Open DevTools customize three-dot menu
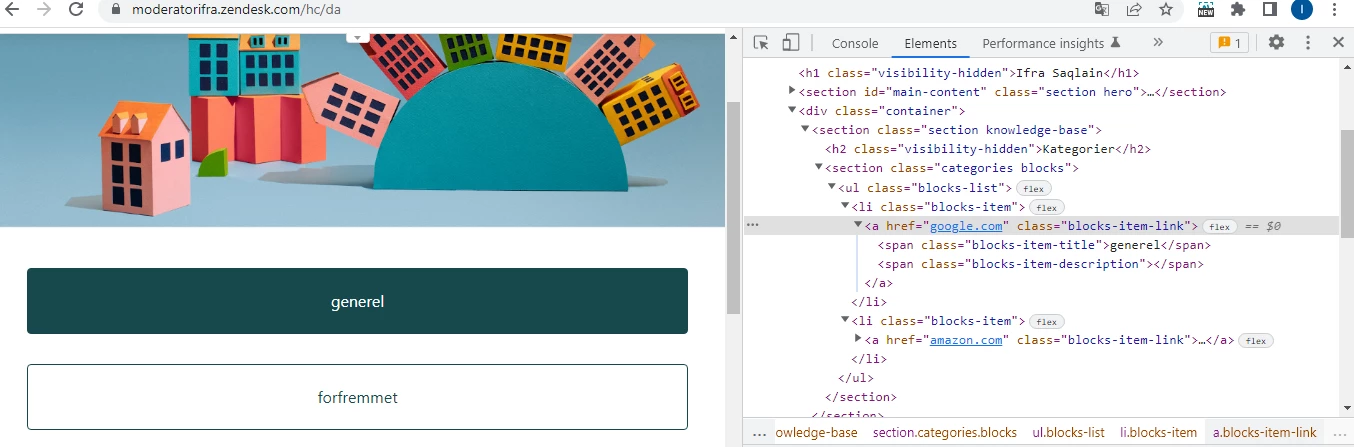1354x447 pixels. 1307,43
